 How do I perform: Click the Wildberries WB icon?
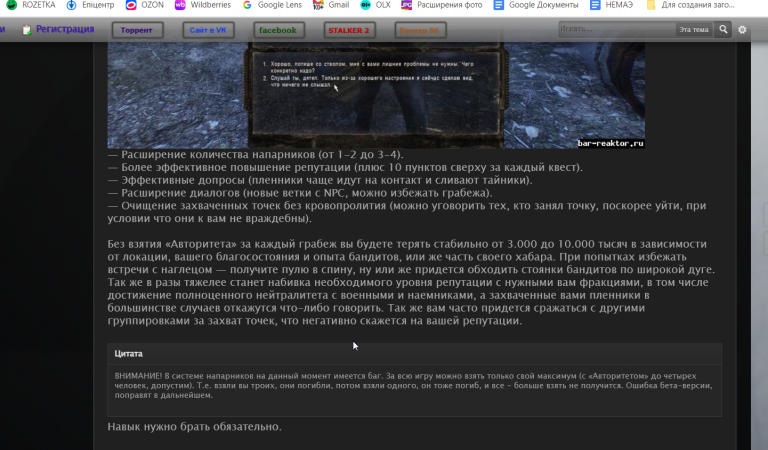[x=180, y=5]
